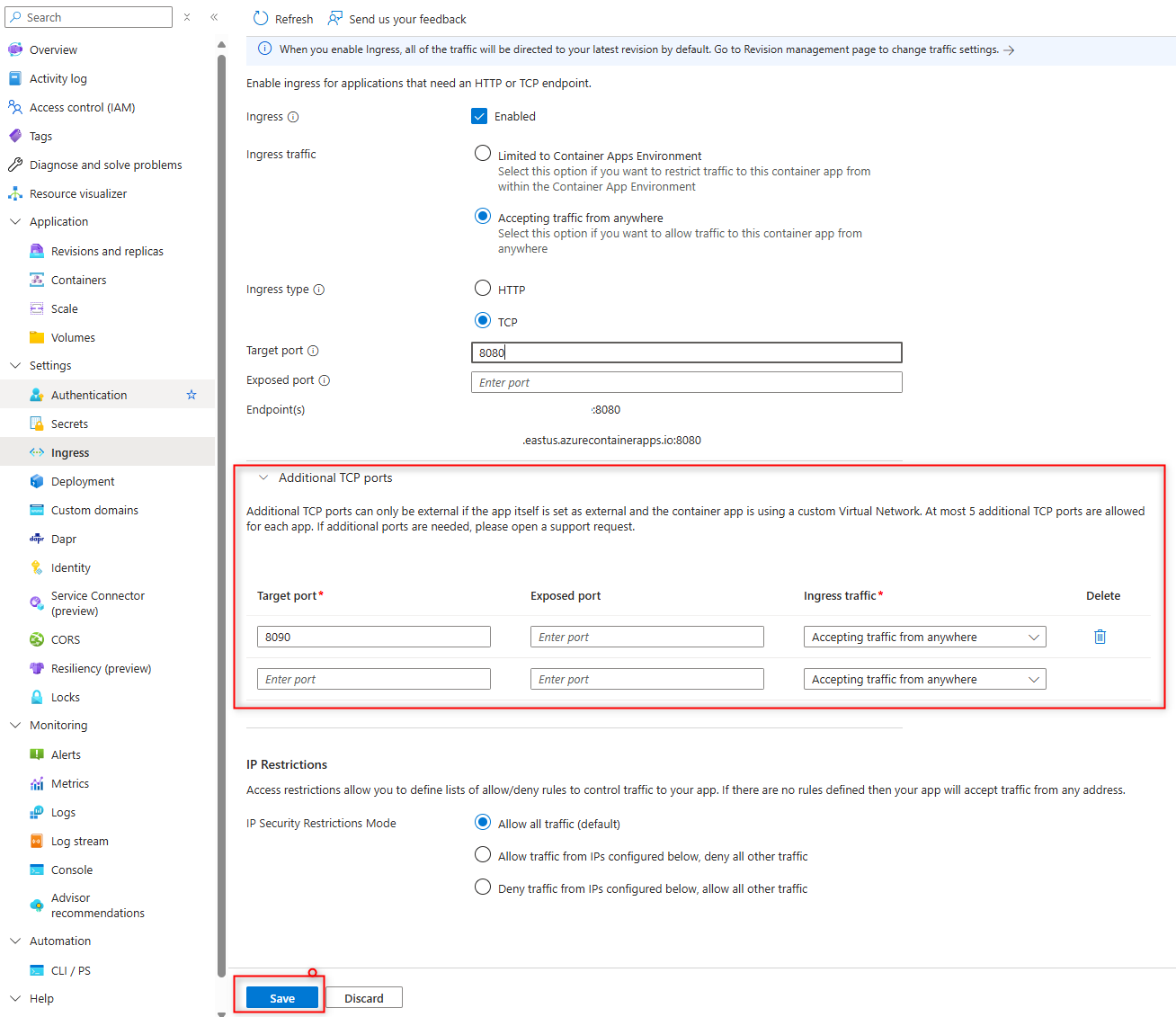Click the Secrets icon
The image size is (1176, 1017).
[37, 424]
